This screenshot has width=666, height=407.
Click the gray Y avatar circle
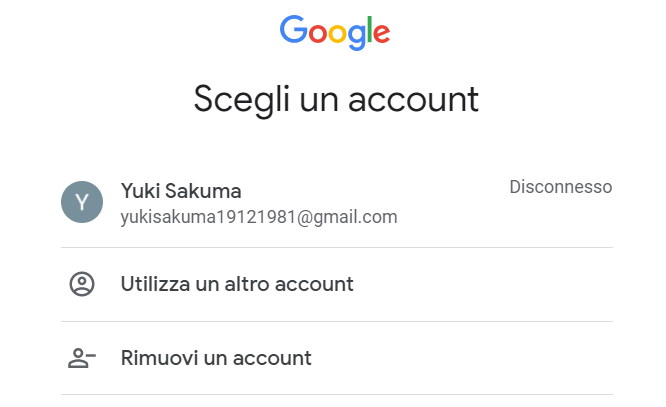[82, 202]
